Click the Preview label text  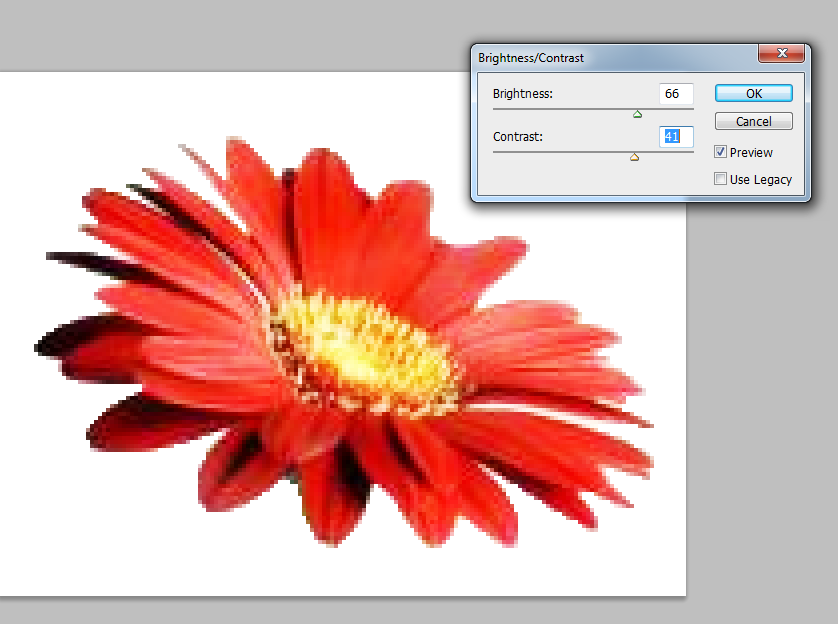751,152
